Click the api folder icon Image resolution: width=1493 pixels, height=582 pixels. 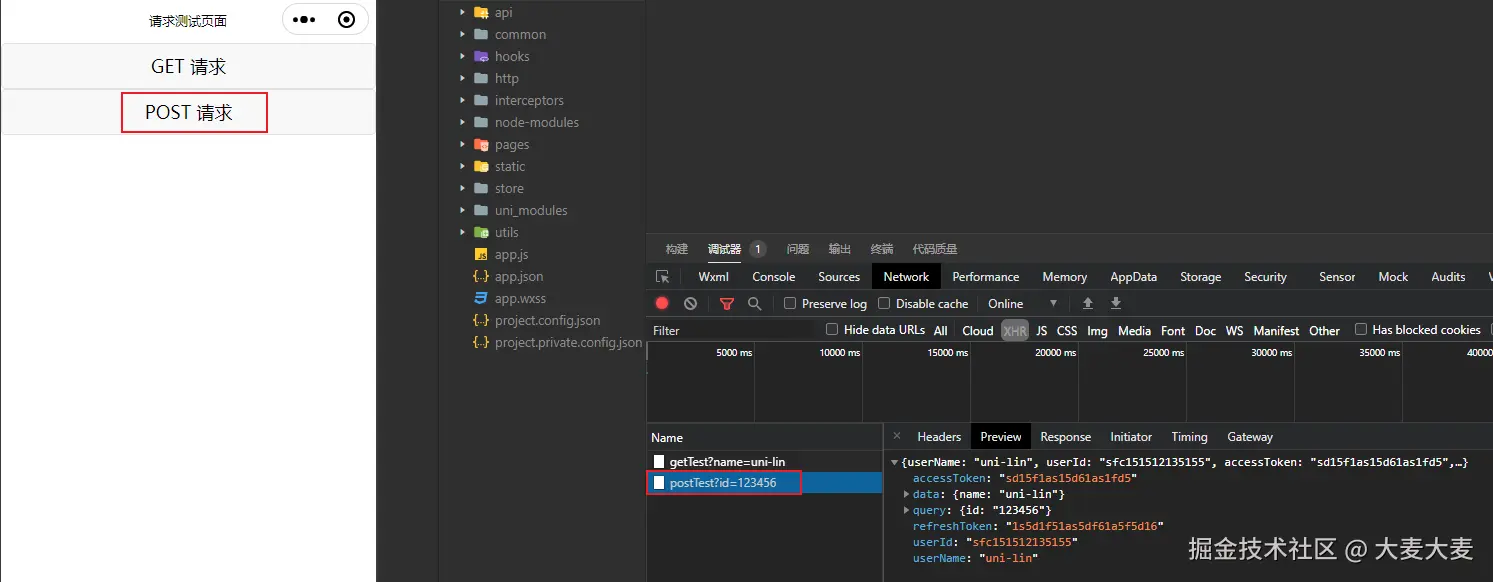(480, 13)
